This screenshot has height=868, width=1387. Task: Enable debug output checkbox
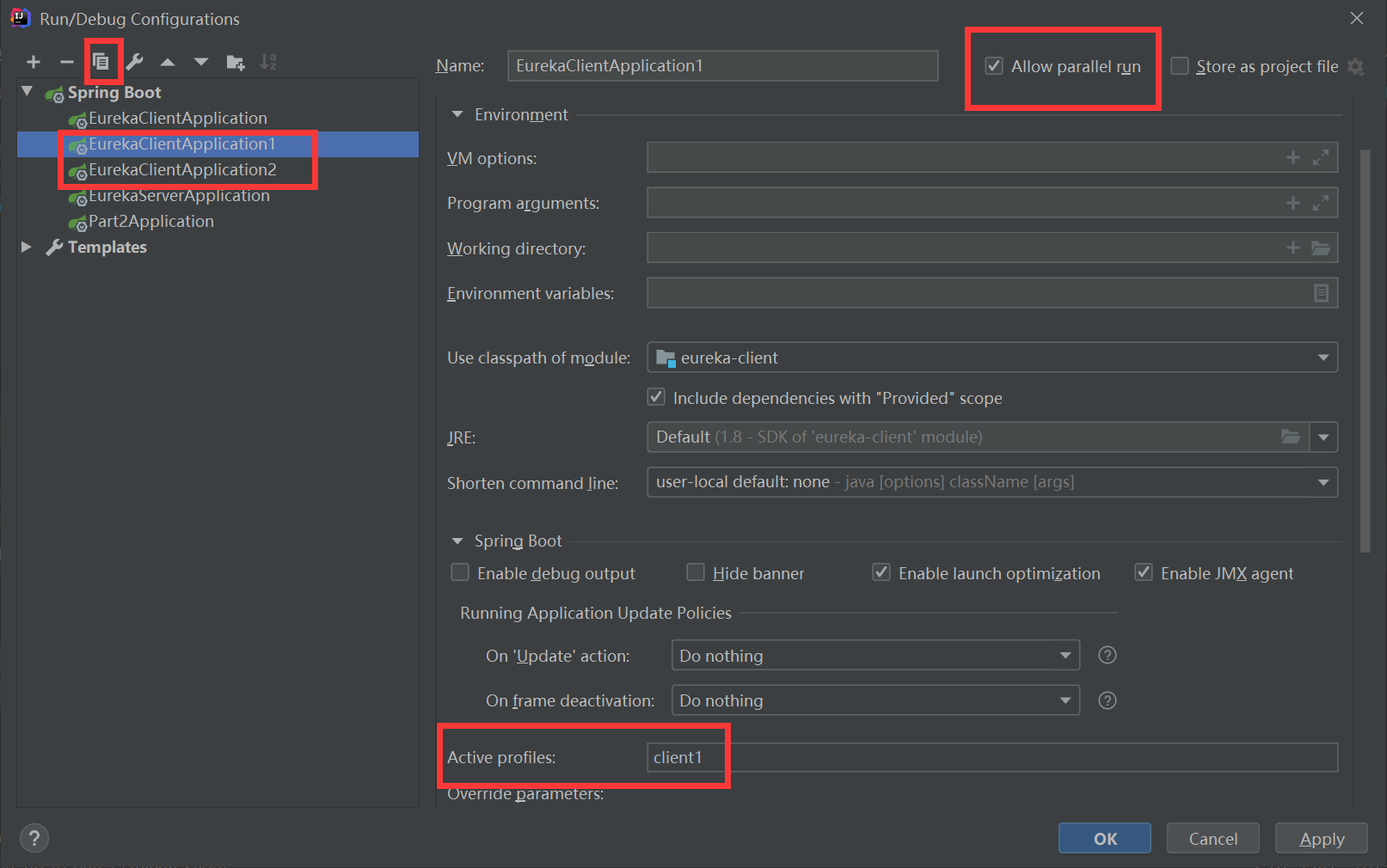[x=460, y=572]
